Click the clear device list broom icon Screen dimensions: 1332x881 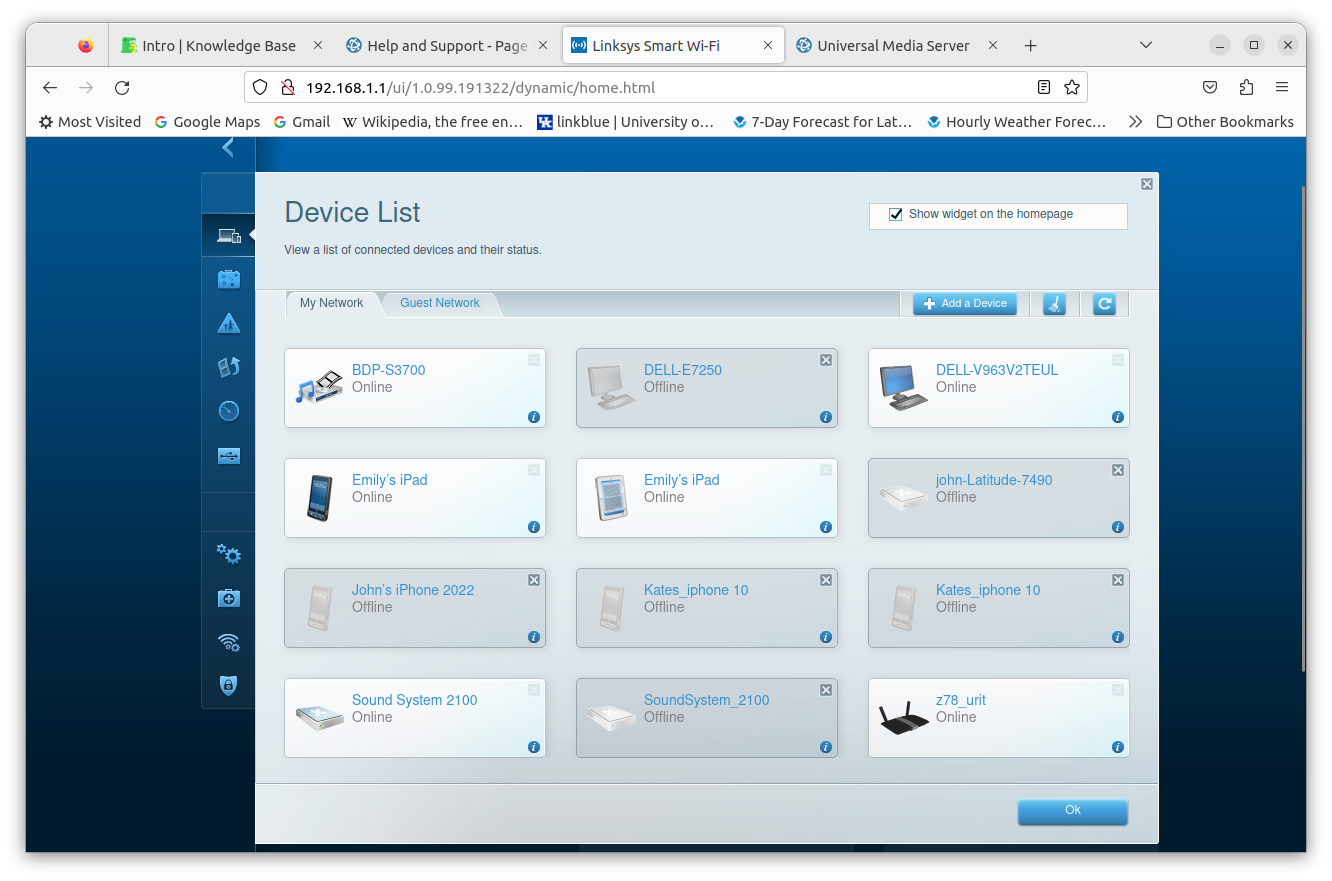1054,304
